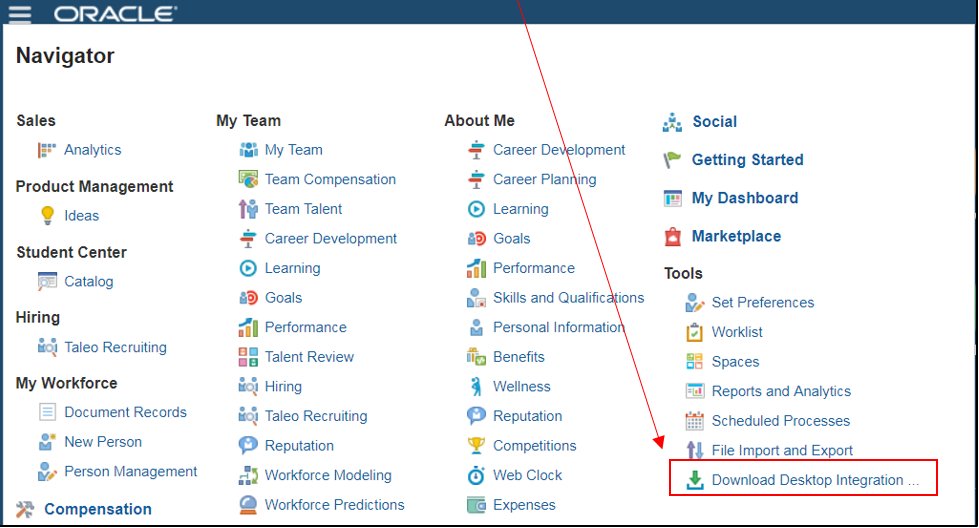Open the Getting Started link
This screenshot has height=528, width=979.
point(747,160)
